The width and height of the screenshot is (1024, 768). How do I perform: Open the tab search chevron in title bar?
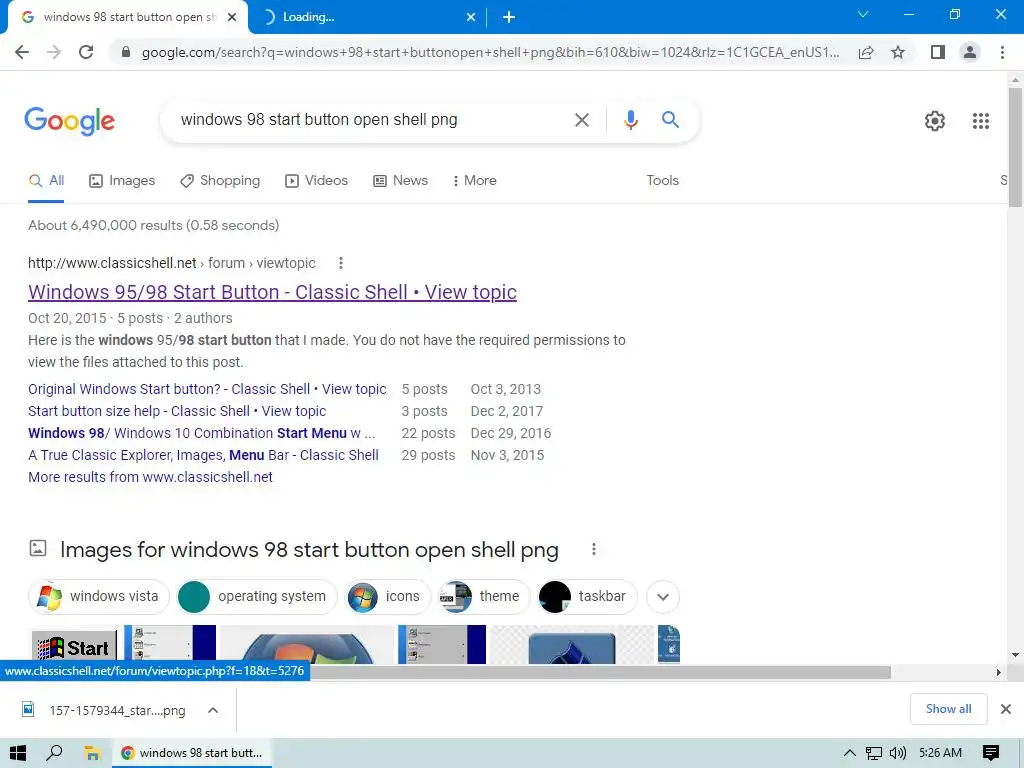pyautogui.click(x=863, y=14)
